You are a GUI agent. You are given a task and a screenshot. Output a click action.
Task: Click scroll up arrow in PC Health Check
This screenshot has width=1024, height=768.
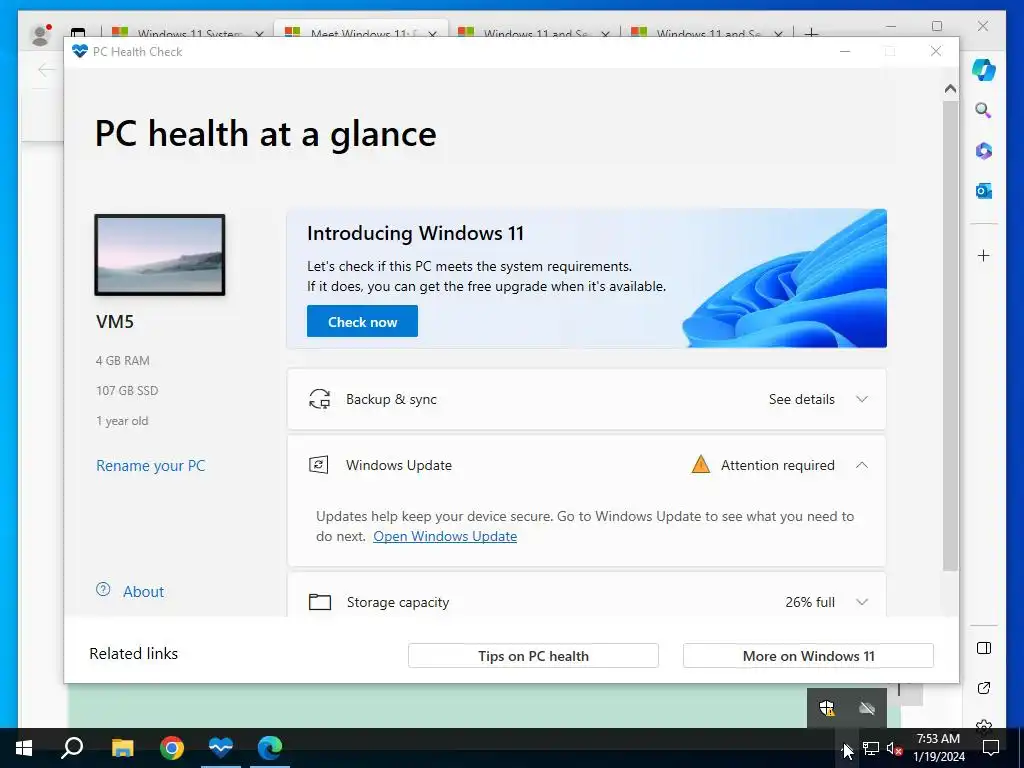tap(950, 88)
